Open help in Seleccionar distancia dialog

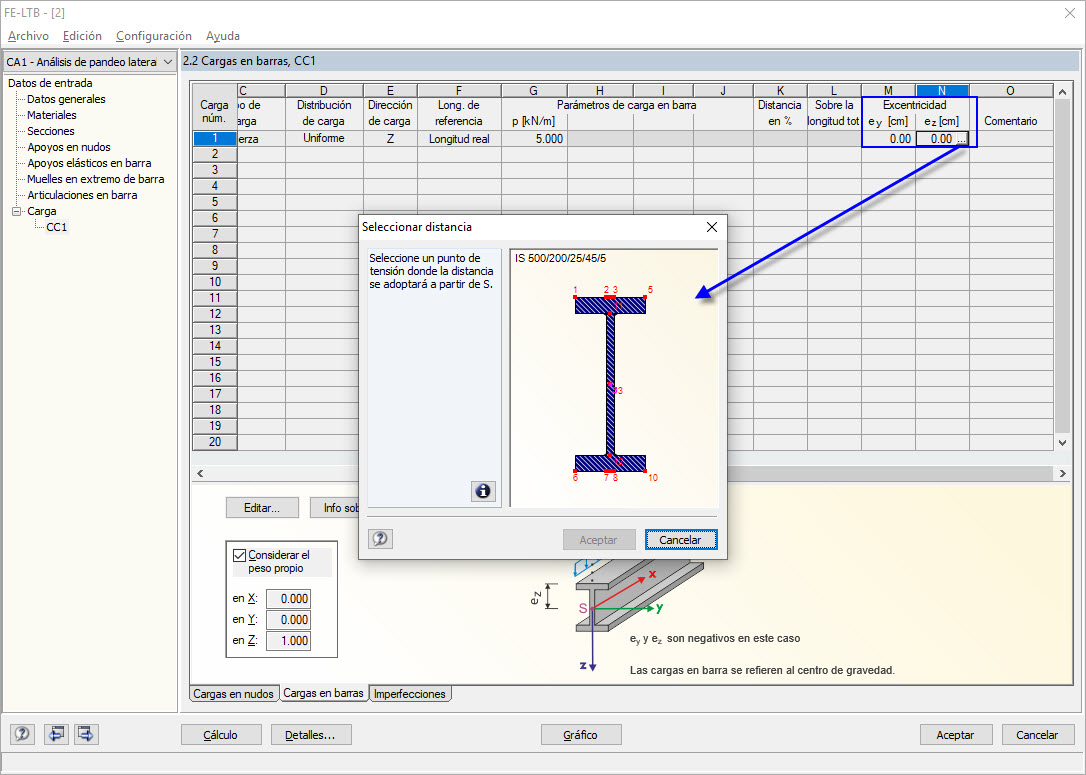[x=380, y=539]
